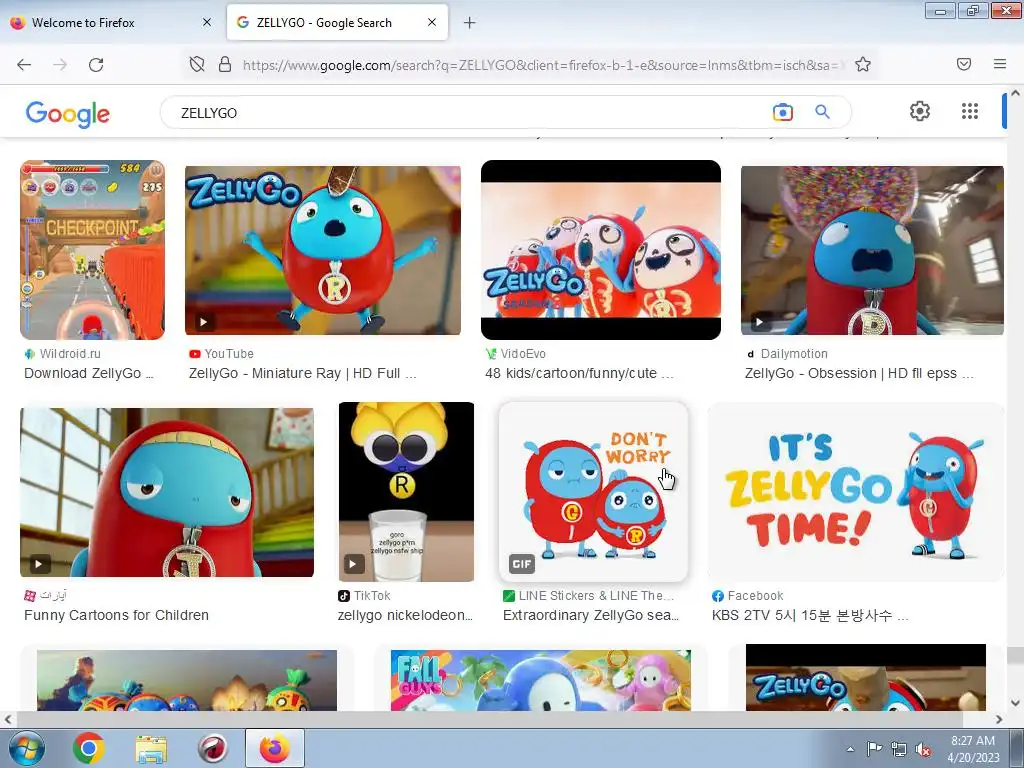Image resolution: width=1024 pixels, height=768 pixels.
Task: Open KBS 2TV result title
Action: [810, 615]
